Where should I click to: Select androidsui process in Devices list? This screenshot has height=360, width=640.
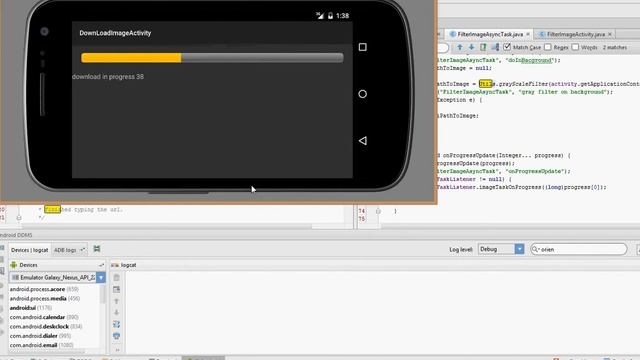coord(31,308)
